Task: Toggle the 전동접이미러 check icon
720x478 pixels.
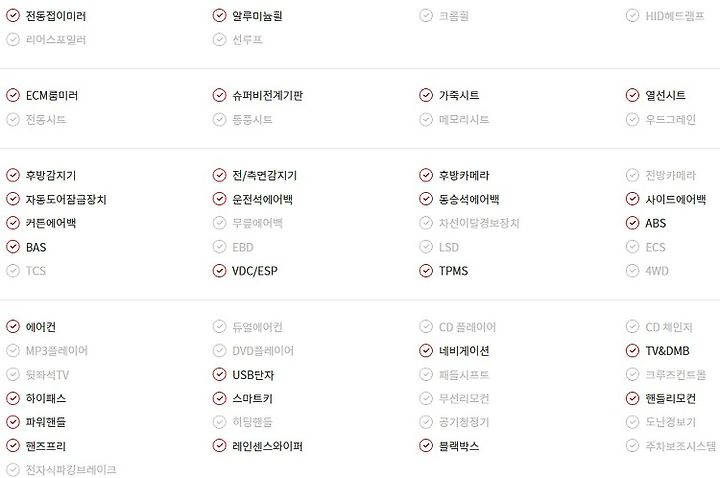Action: coord(13,16)
